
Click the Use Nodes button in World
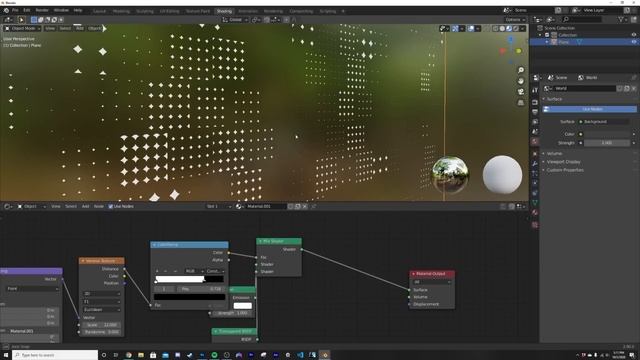(x=590, y=109)
